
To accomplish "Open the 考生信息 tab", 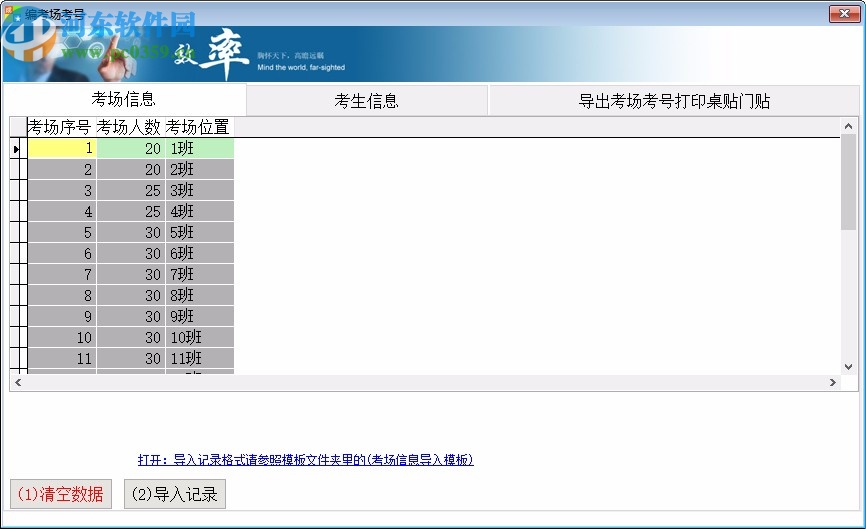I will coord(367,100).
